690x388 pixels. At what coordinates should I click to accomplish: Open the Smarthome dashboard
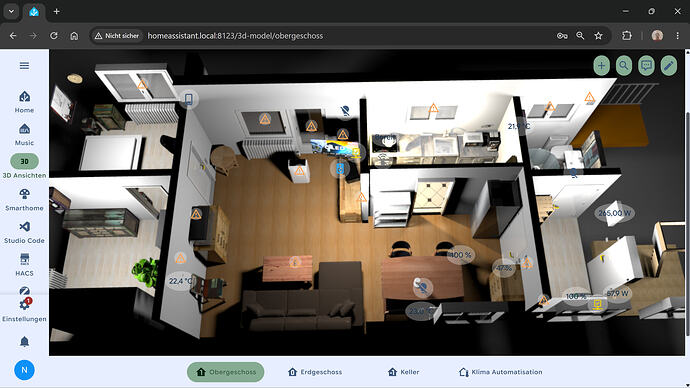click(x=24, y=200)
